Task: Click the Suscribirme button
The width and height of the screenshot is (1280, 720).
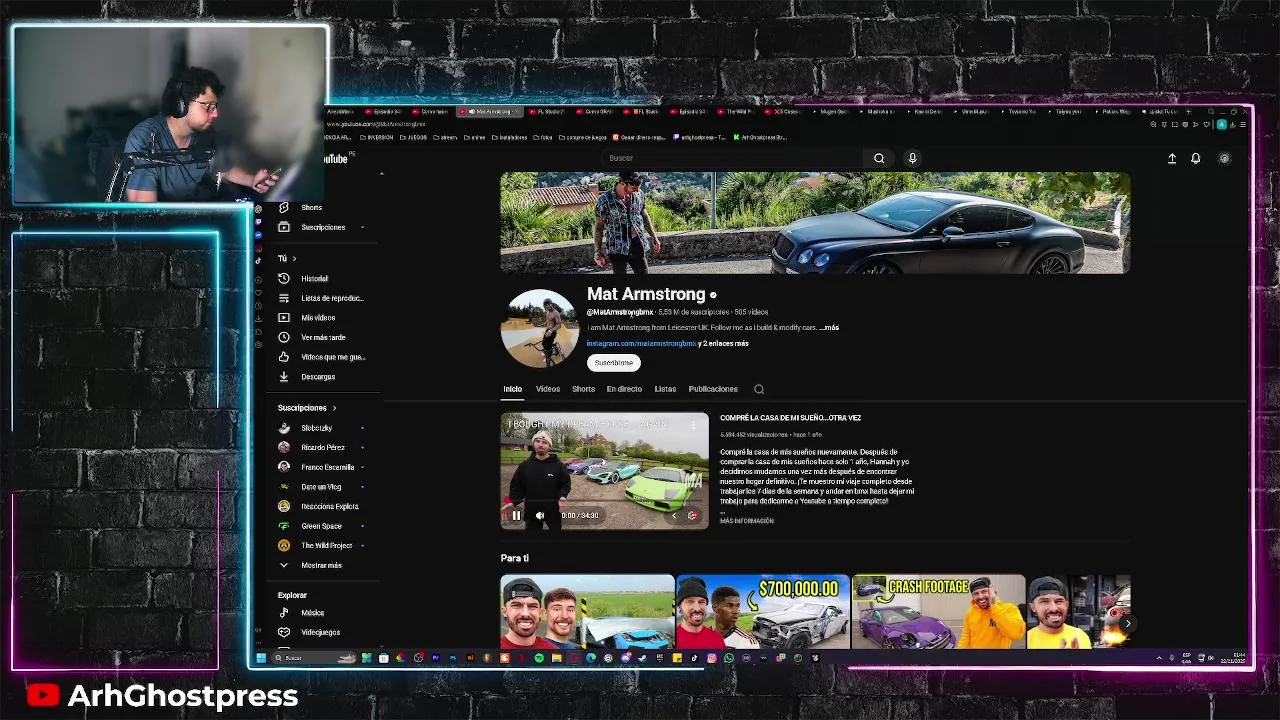Action: click(x=613, y=363)
